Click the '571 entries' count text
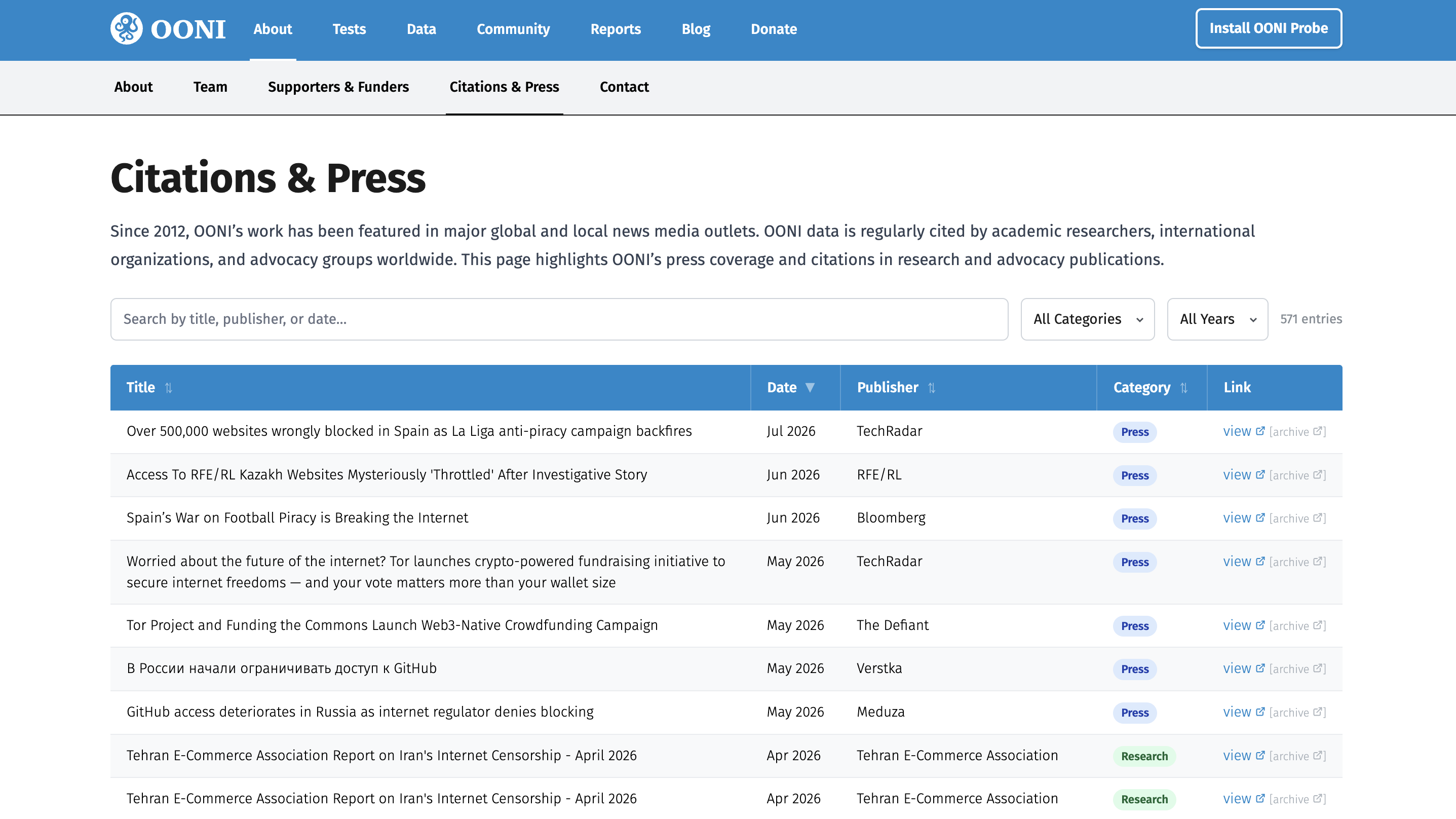 (1311, 319)
